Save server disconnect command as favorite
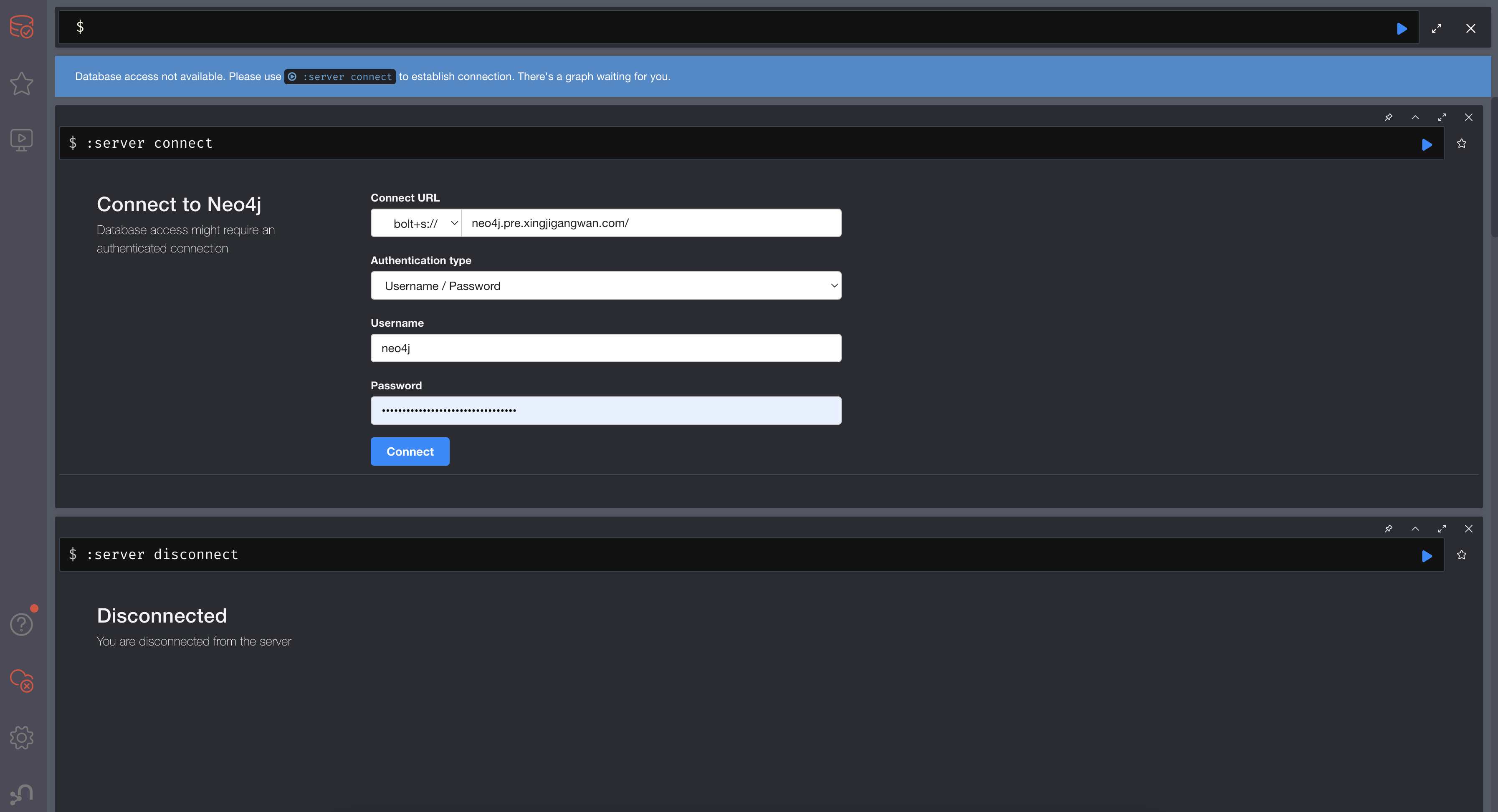The image size is (1498, 812). (1461, 555)
